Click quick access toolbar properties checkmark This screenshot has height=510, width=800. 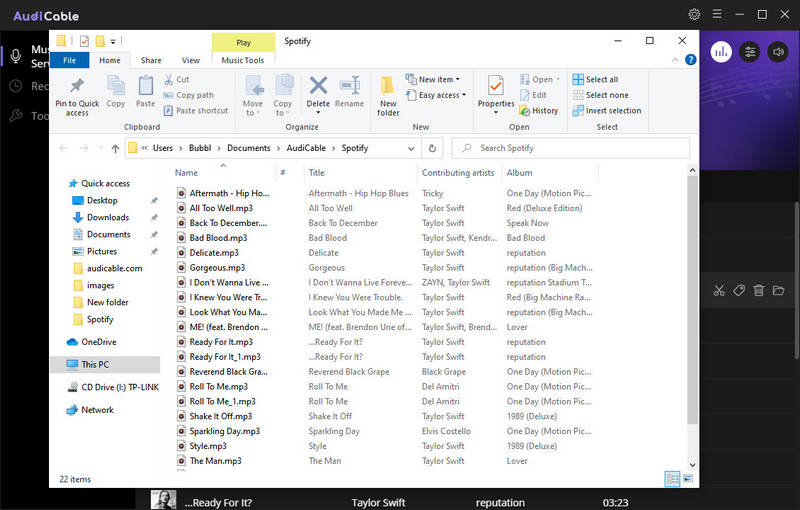[x=84, y=41]
